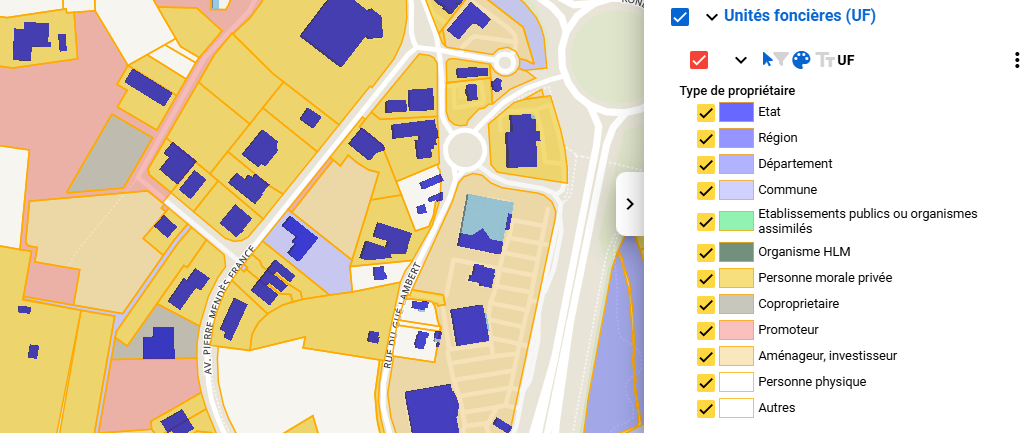
Task: Hide the Promoteur category checkbox
Action: (x=705, y=330)
